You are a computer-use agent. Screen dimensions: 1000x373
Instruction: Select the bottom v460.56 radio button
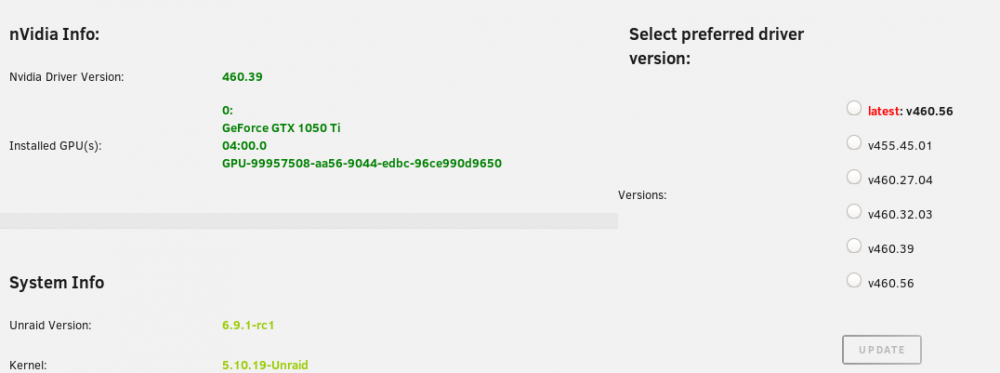(x=854, y=281)
